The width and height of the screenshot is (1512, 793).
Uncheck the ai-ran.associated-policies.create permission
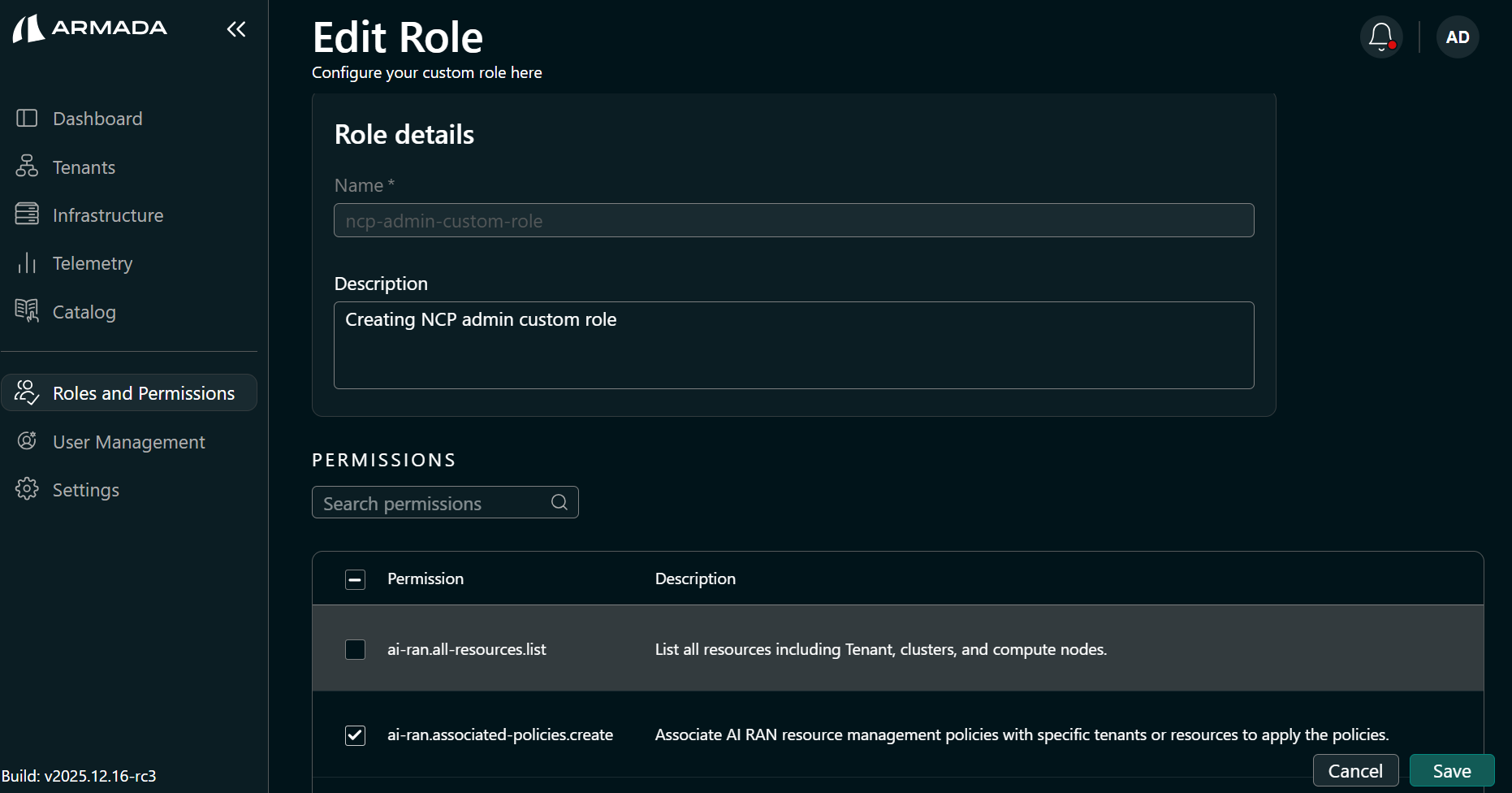coord(355,734)
